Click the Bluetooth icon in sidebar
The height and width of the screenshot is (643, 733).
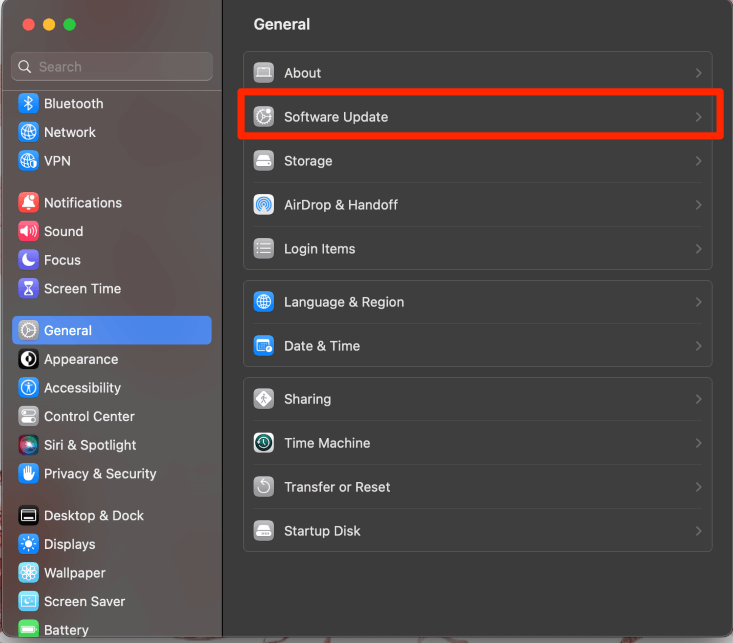[x=28, y=104]
